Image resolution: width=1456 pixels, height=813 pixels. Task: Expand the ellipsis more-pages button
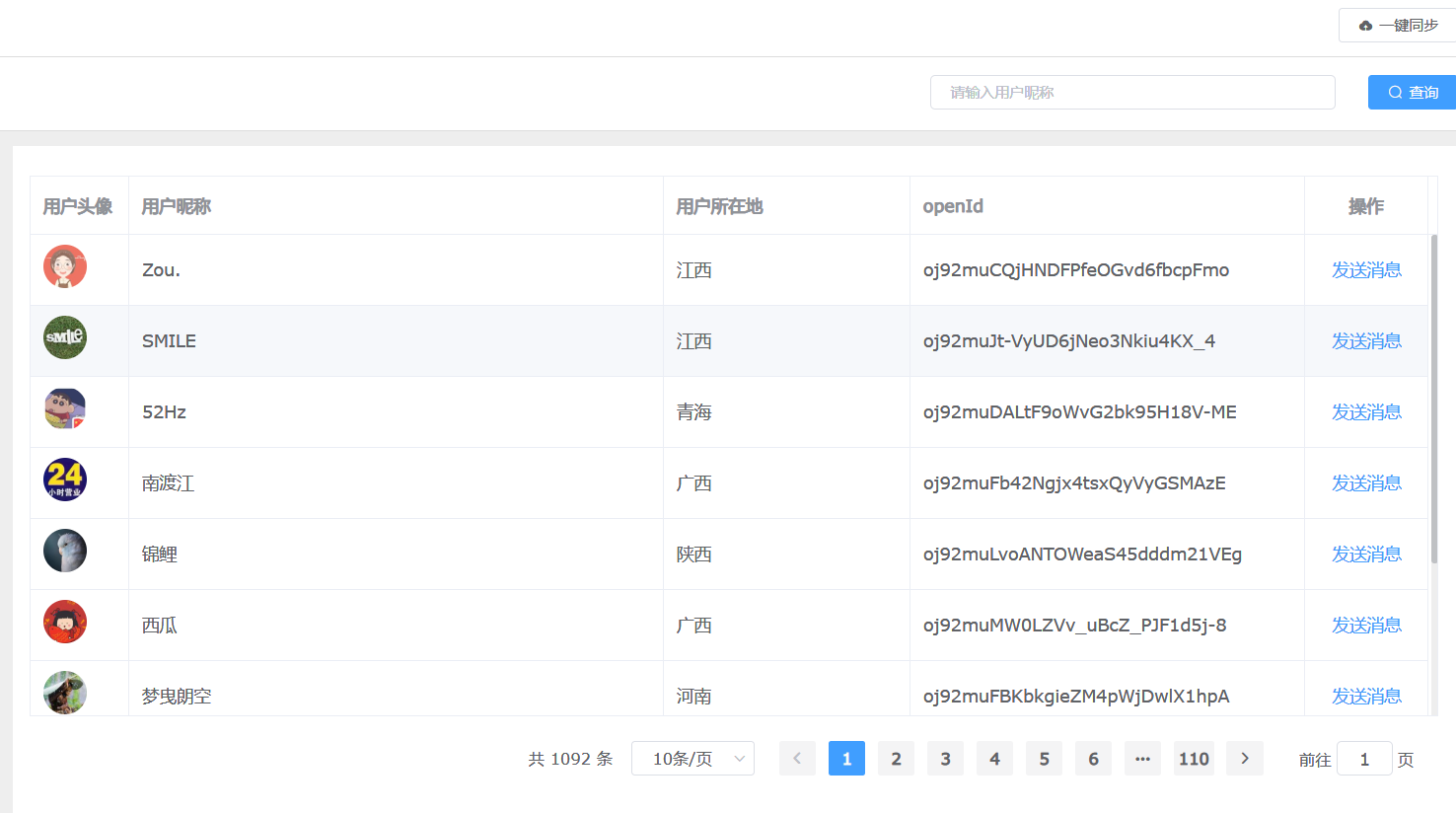[x=1142, y=758]
